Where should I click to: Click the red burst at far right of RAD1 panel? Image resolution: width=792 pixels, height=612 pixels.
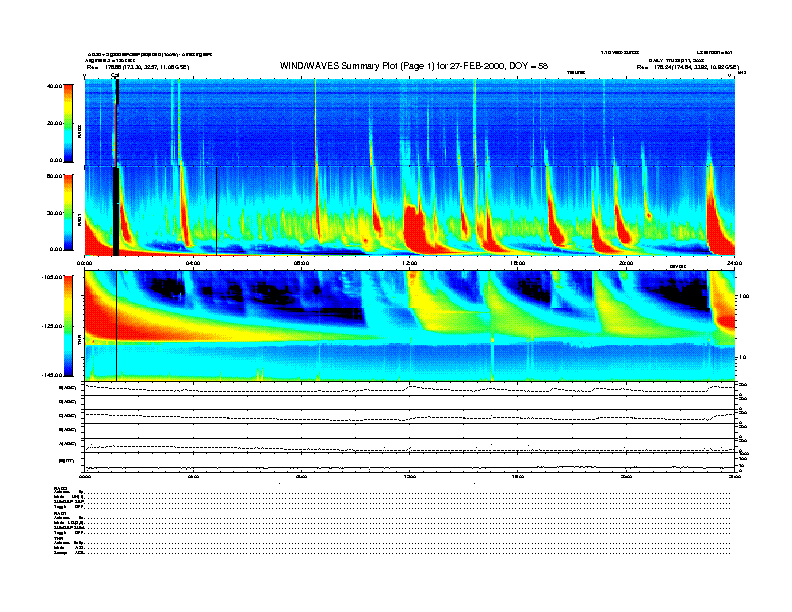click(718, 222)
